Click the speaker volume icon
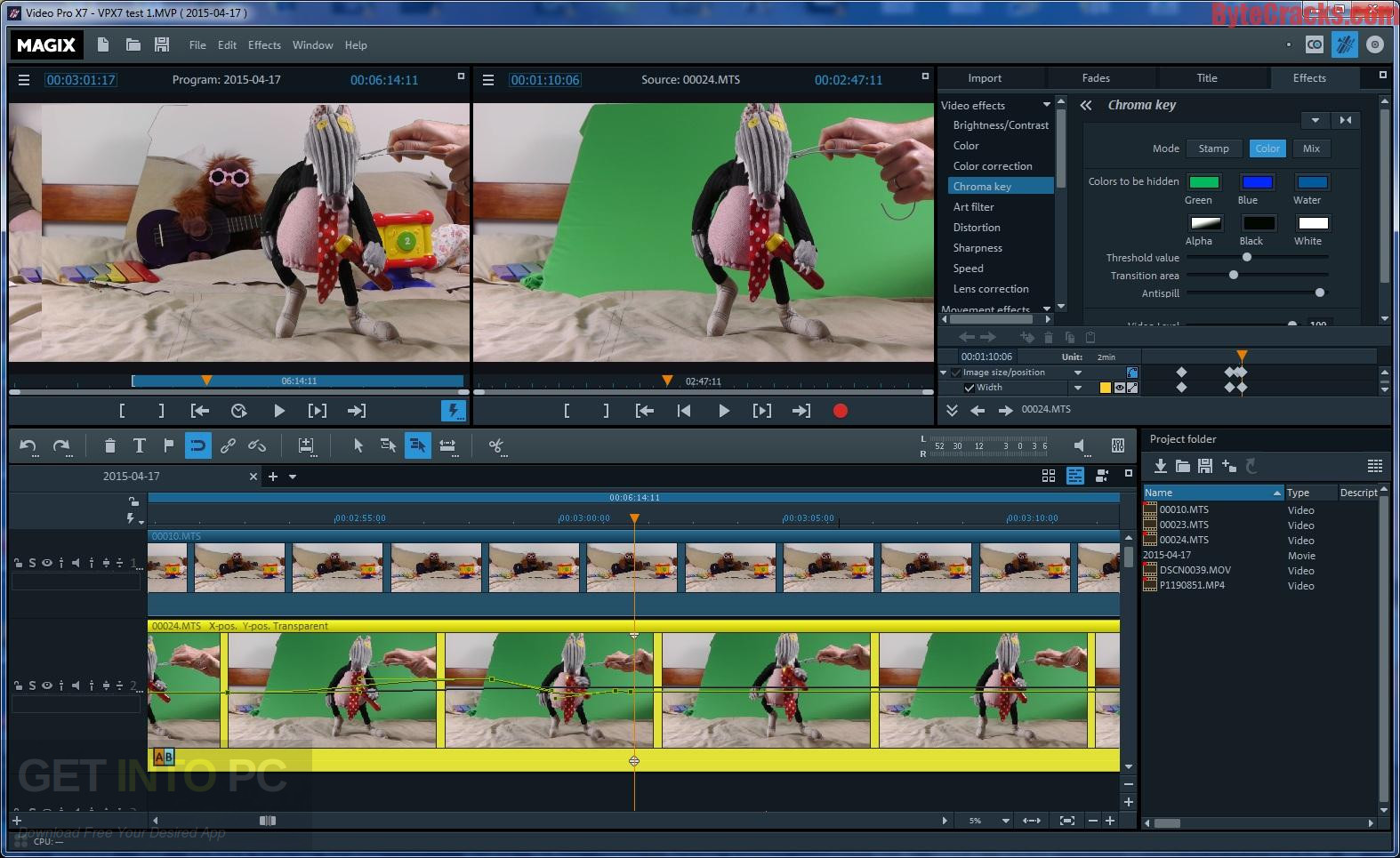Viewport: 1400px width, 858px height. coord(1079,445)
